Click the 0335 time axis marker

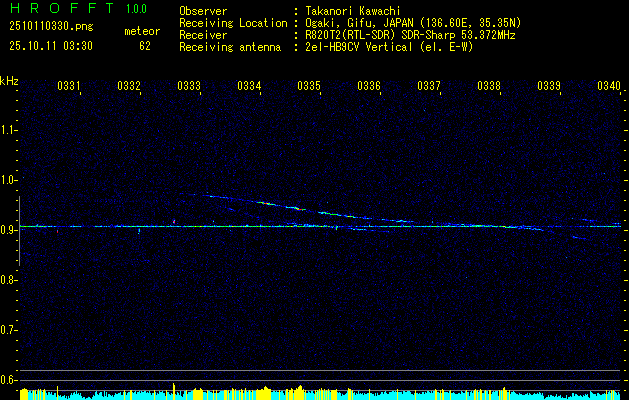pos(309,86)
